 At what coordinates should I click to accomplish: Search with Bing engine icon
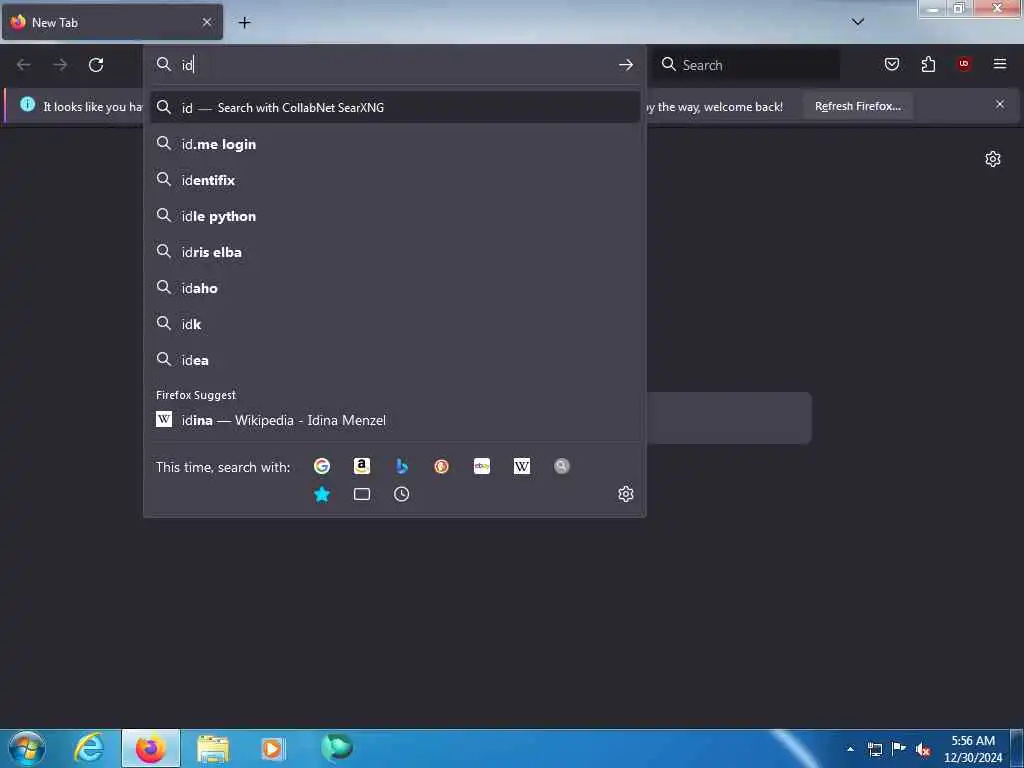click(x=402, y=466)
